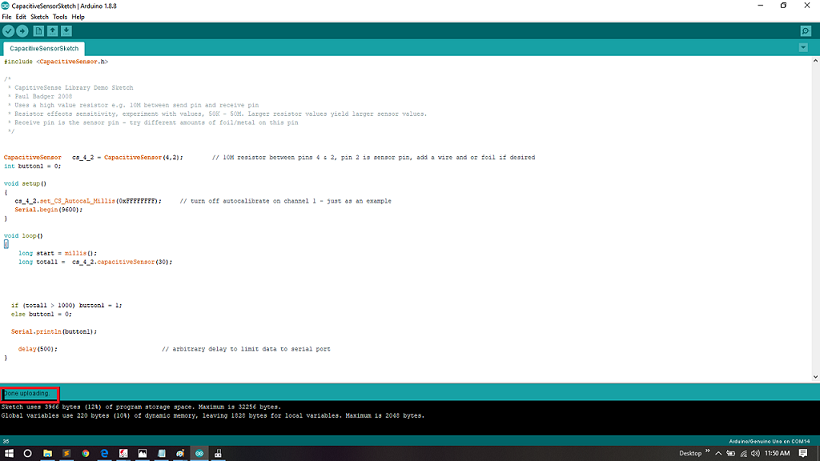Click the 'int button1 = 0;' line
Screen dimensions: 820x461
point(32,166)
